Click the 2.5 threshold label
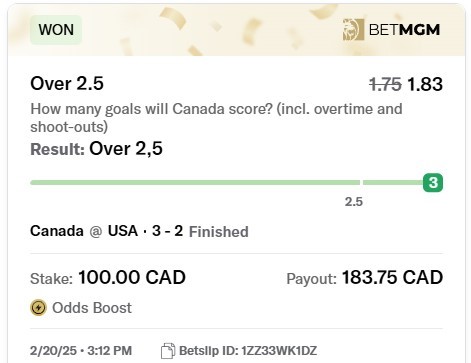Viewport: 471px width, 363px height. (x=354, y=202)
